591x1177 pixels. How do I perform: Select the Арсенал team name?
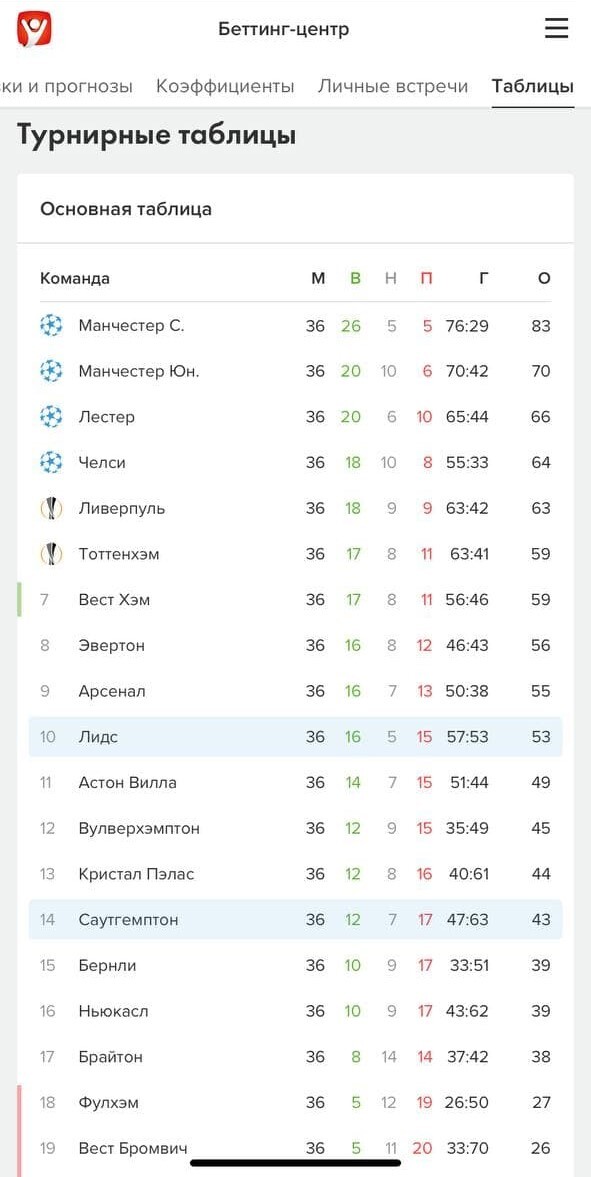tap(112, 691)
